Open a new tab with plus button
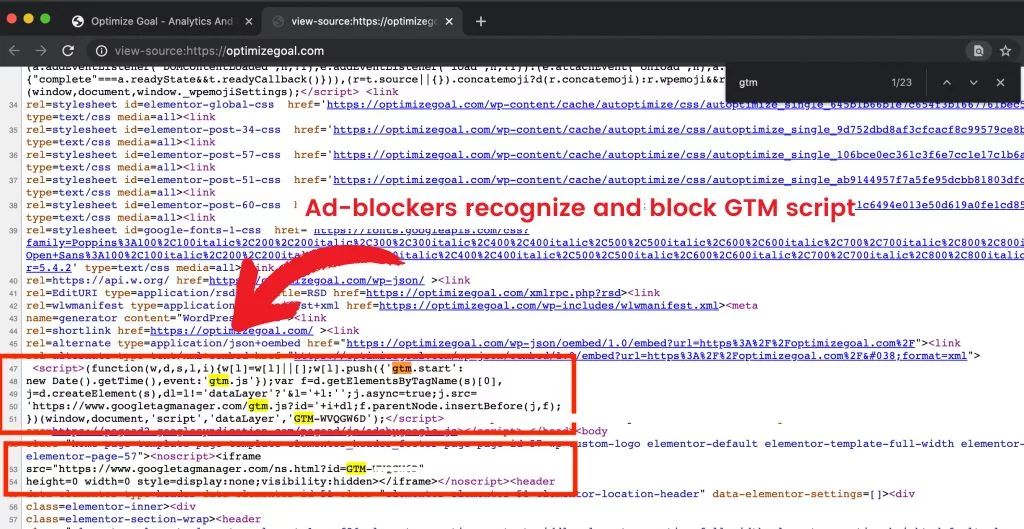 point(481,22)
